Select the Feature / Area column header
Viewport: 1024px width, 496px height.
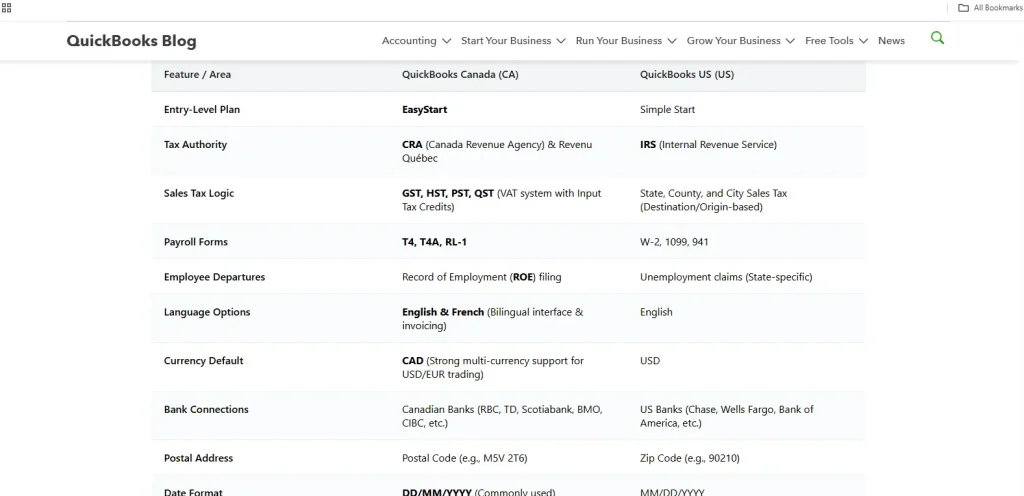point(197,74)
